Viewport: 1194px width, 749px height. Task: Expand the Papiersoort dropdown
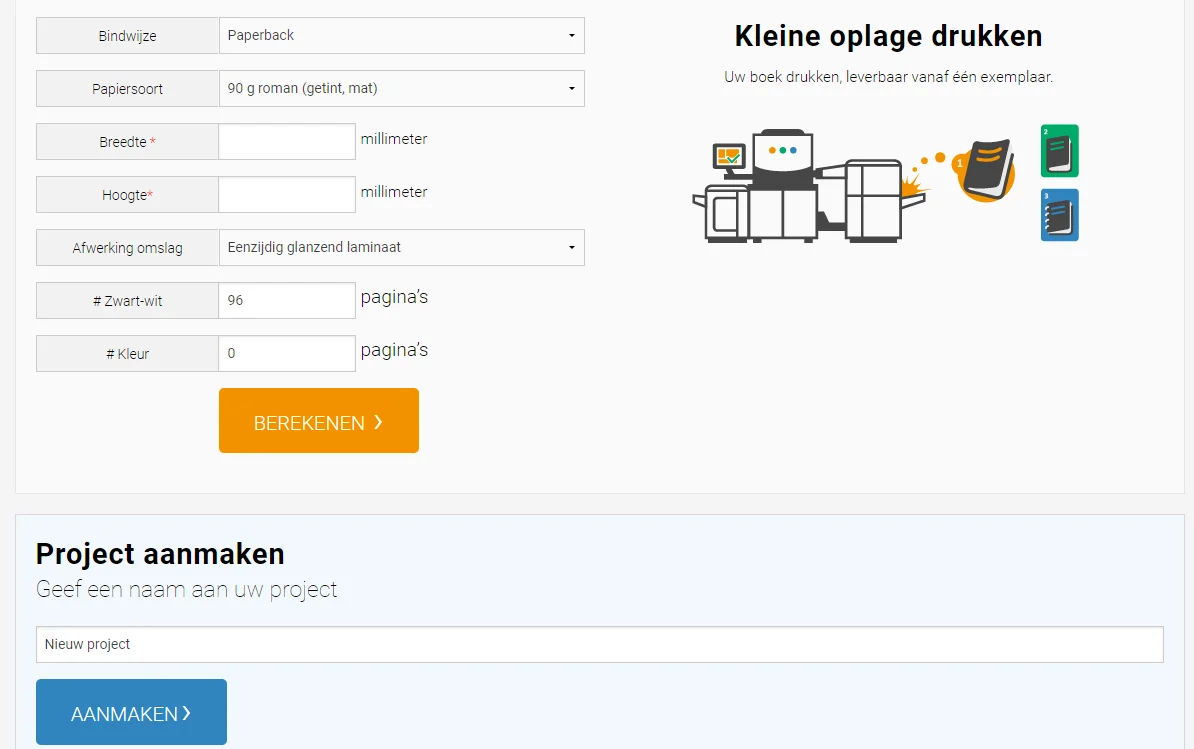(401, 89)
